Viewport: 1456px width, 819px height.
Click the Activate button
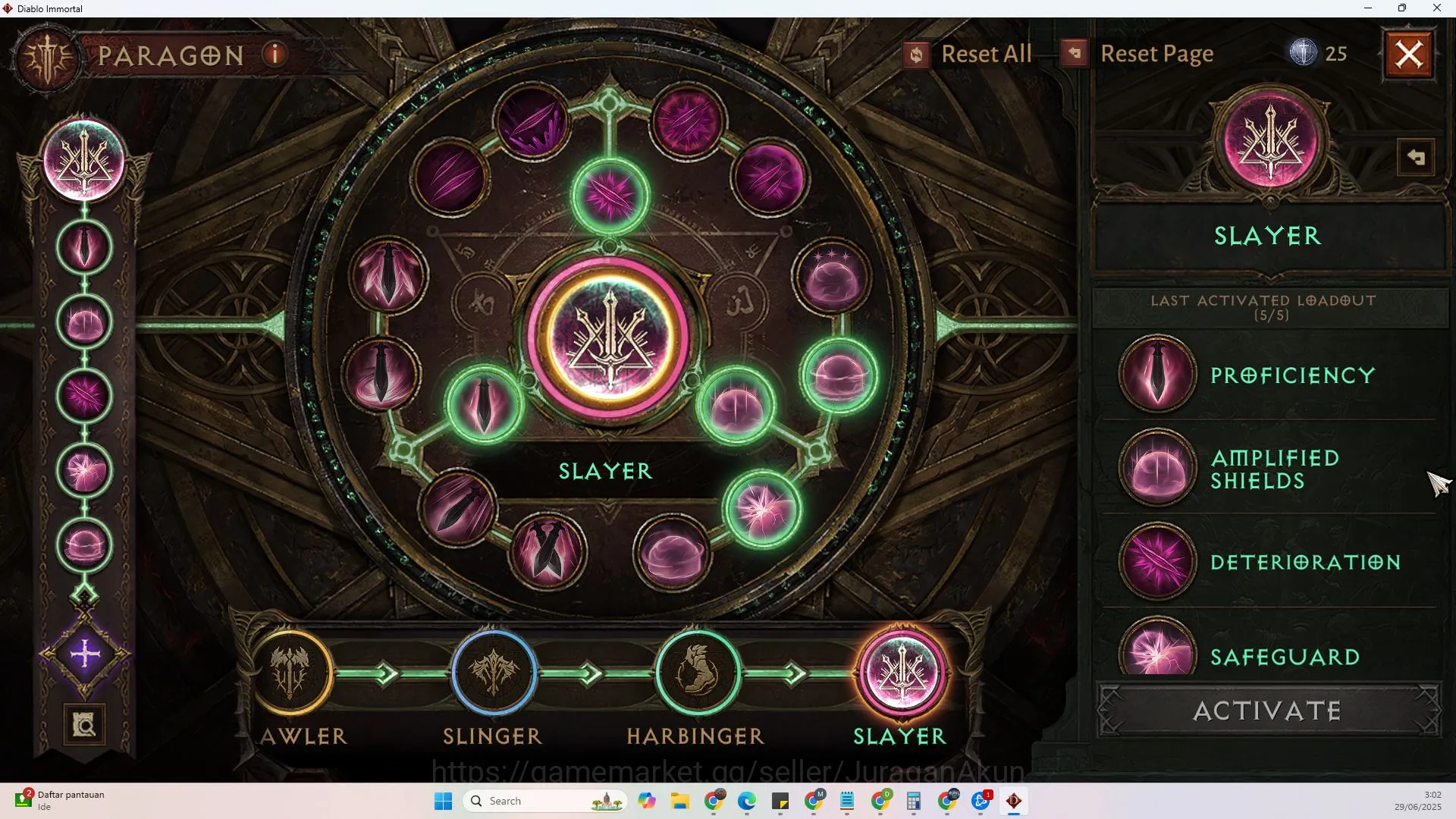click(x=1269, y=711)
